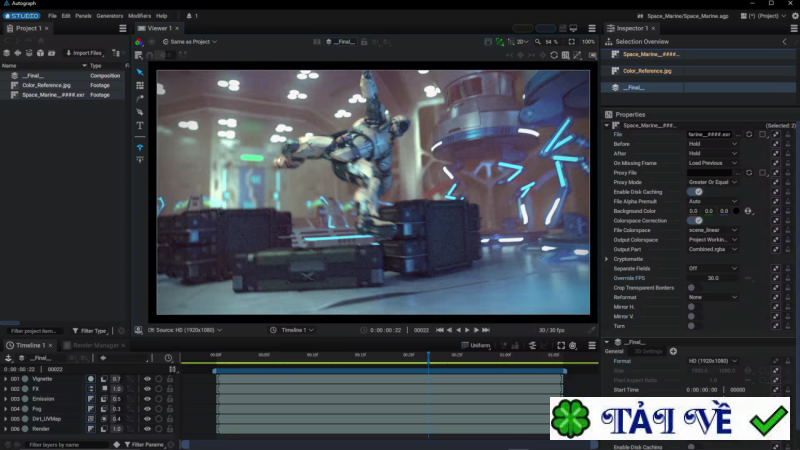Open the Project panel hamburger menu

point(123,28)
